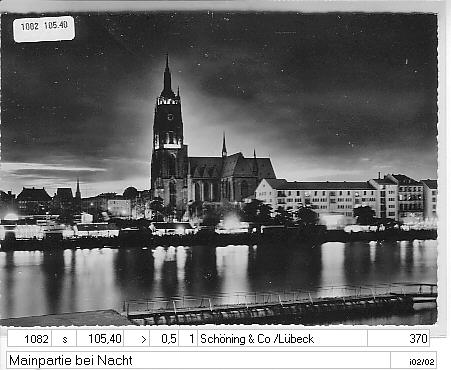Click the 105,40 value field
This screenshot has width=451, height=370.
[x=100, y=339]
